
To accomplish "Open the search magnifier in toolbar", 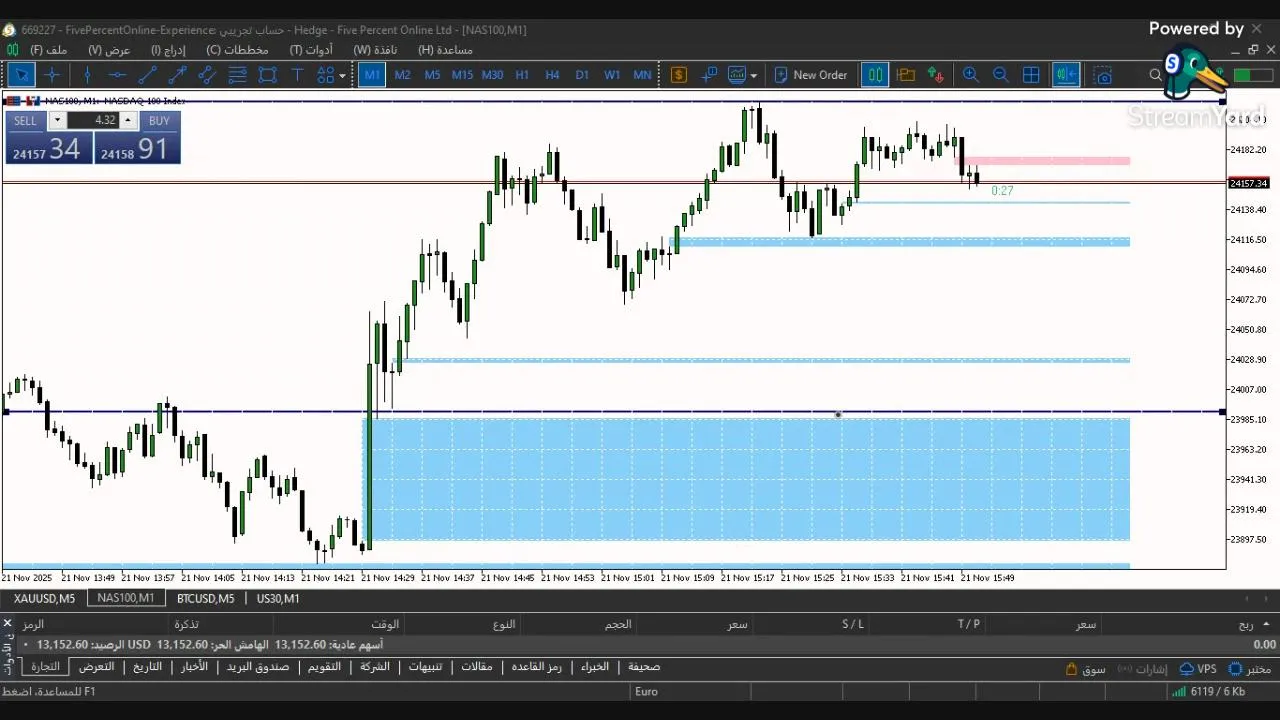I will tap(1156, 75).
